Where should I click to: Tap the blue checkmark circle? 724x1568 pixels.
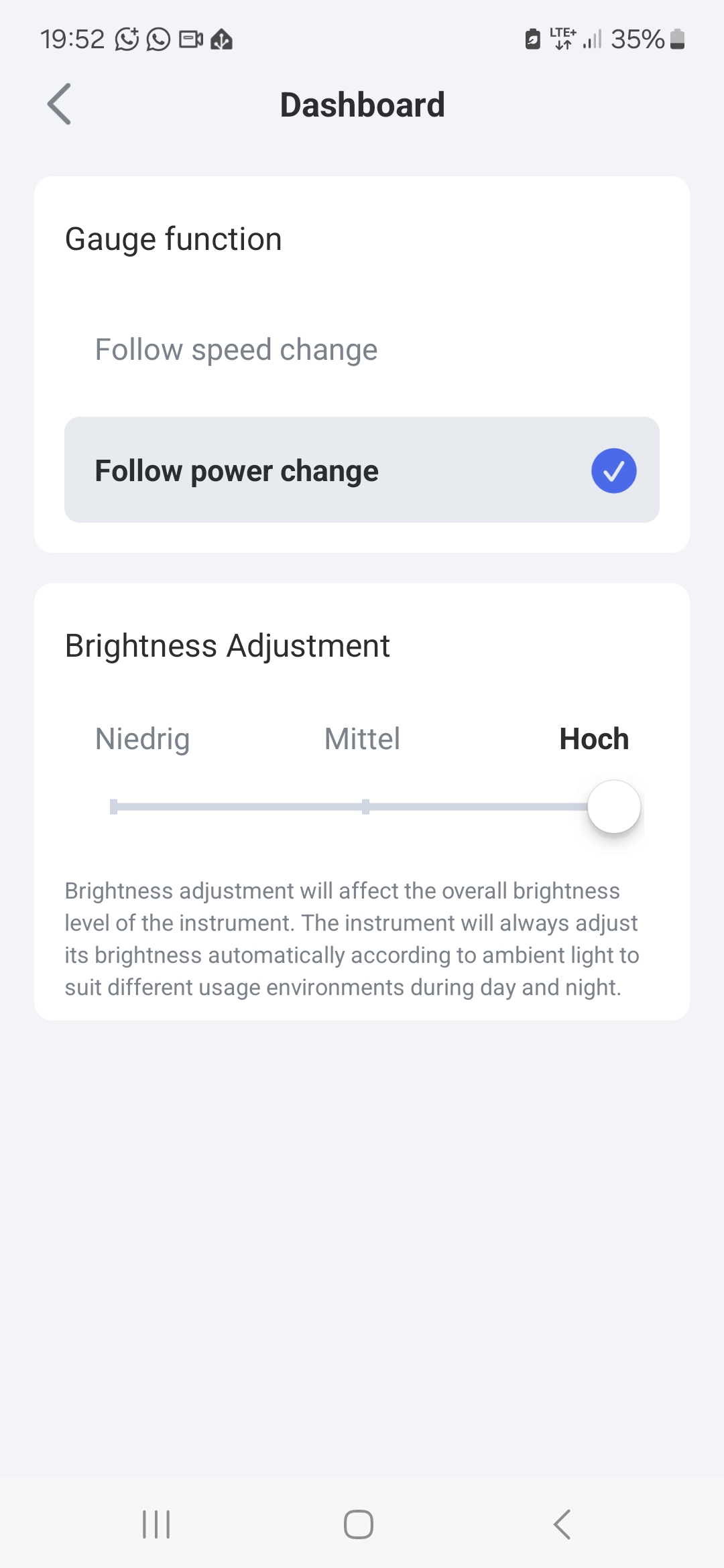click(613, 470)
